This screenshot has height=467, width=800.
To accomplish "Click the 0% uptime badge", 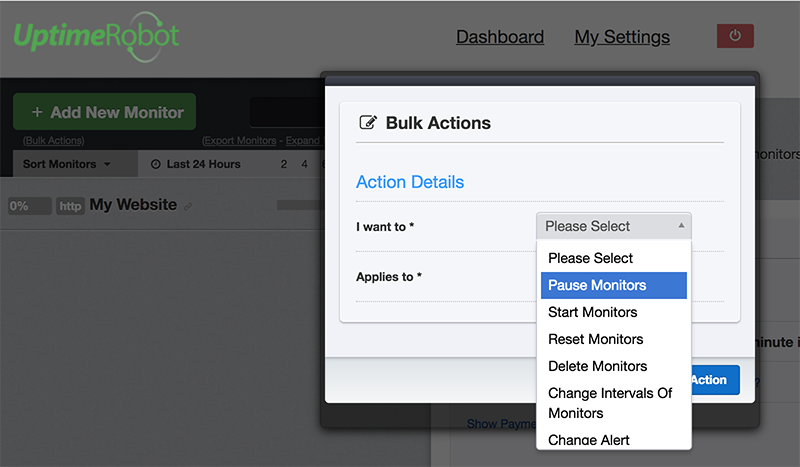I will pyautogui.click(x=30, y=206).
